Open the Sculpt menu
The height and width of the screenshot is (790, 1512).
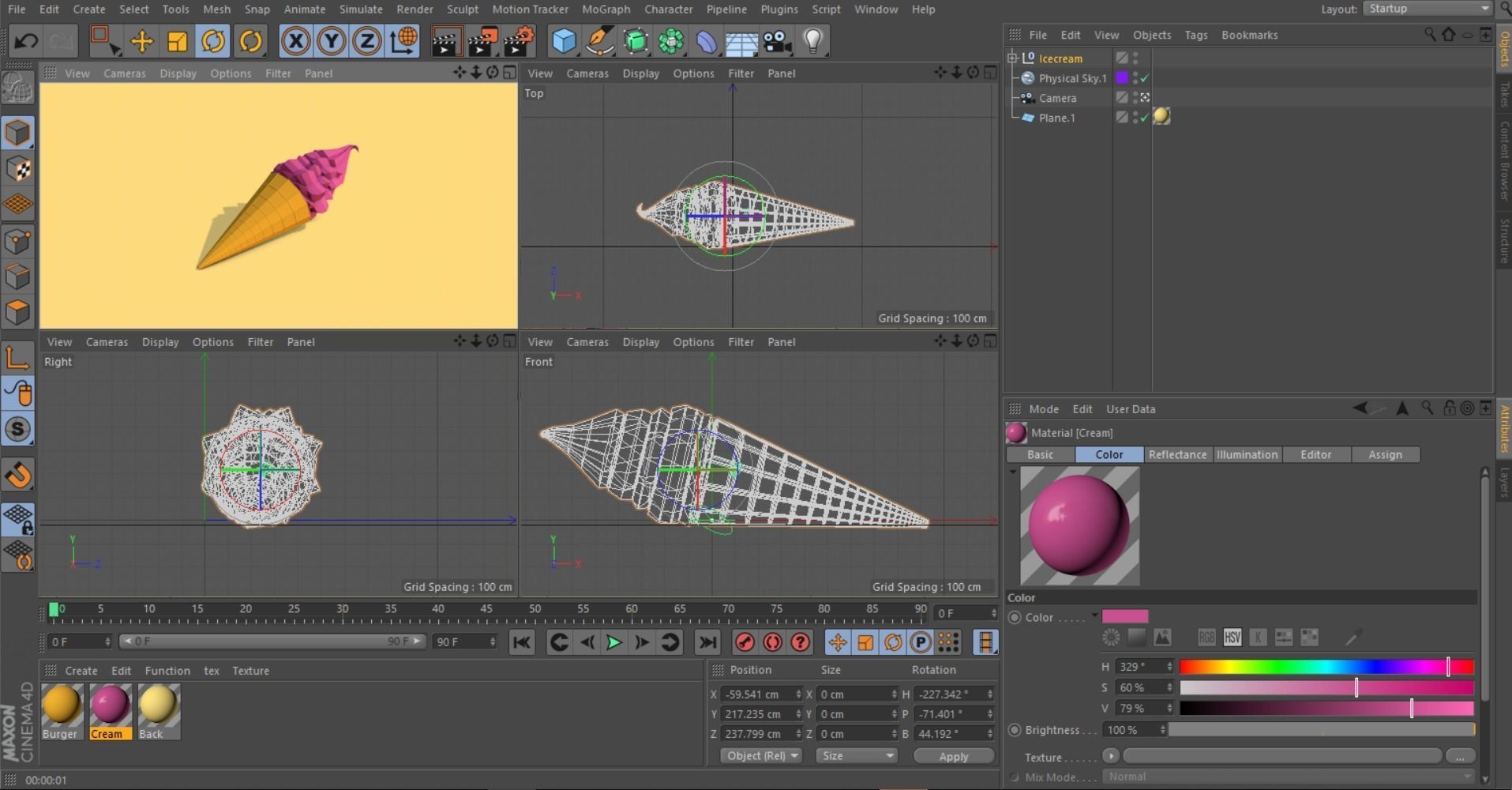point(463,9)
